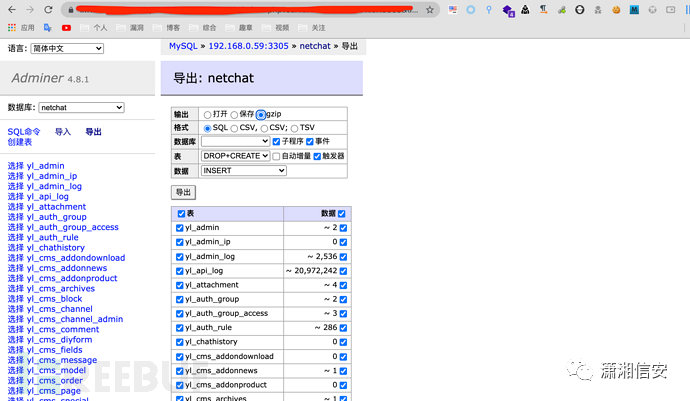Open the Google Translate bookmark icon
The image size is (690, 401).
(x=48, y=28)
